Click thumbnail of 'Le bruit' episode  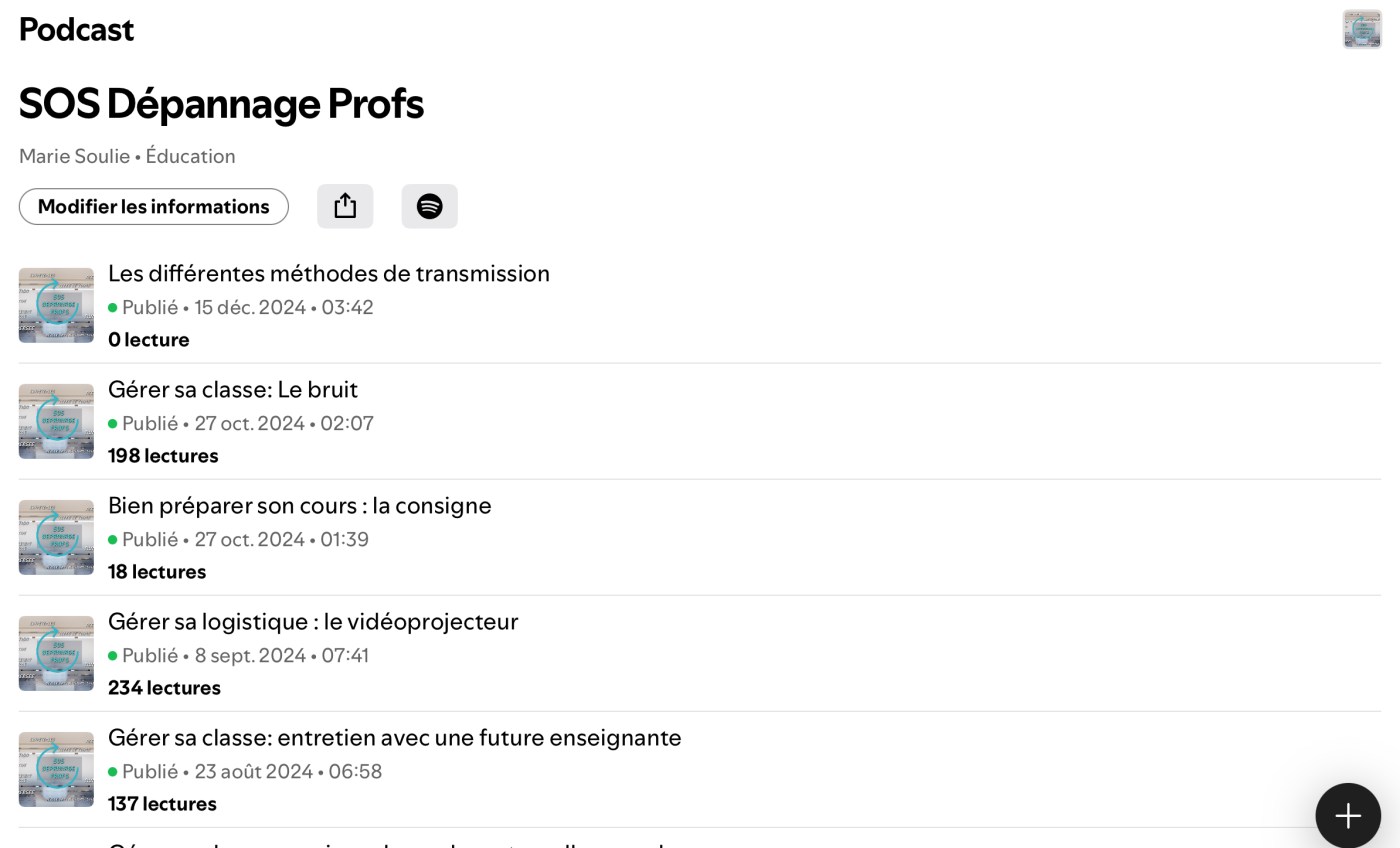point(56,421)
